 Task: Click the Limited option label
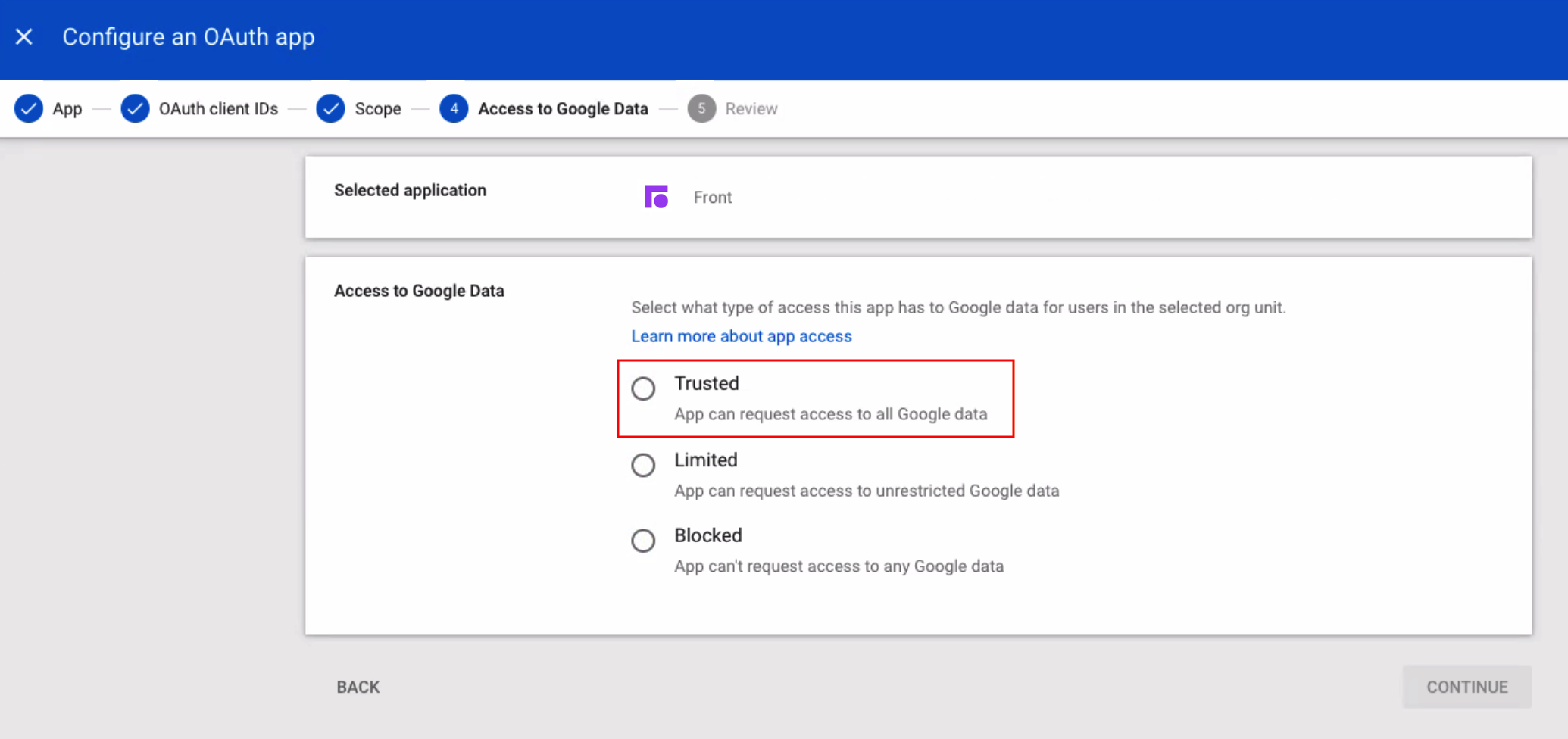(706, 460)
